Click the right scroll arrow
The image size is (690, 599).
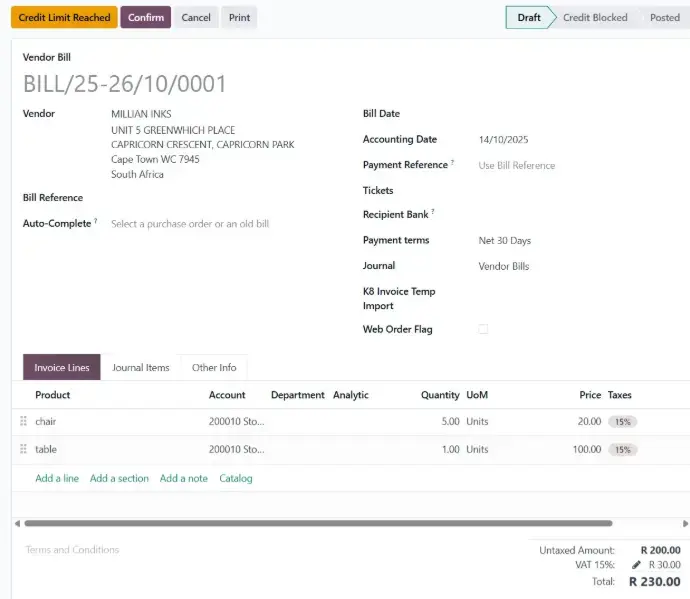(684, 523)
